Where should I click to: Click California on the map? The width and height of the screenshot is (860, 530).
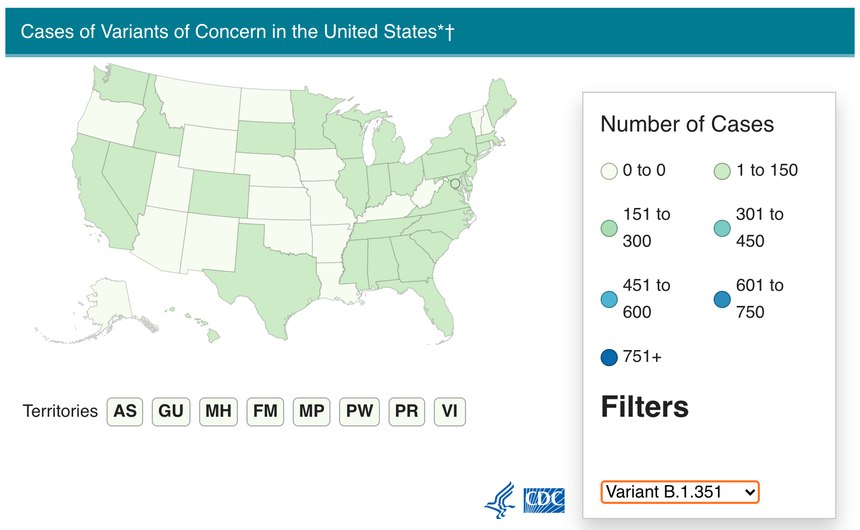(101, 200)
